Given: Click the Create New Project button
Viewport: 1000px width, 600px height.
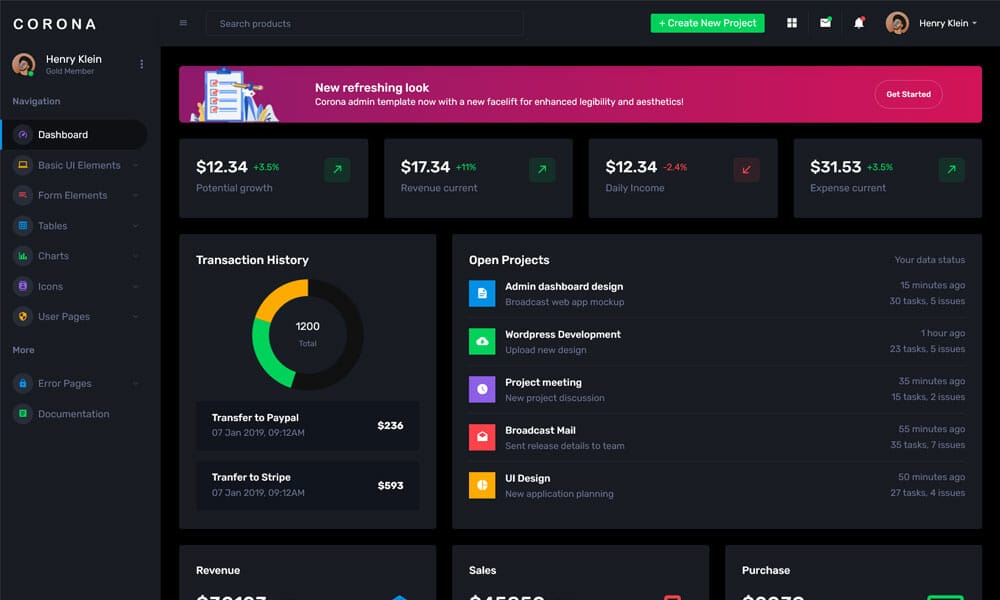Looking at the screenshot, I should (707, 22).
